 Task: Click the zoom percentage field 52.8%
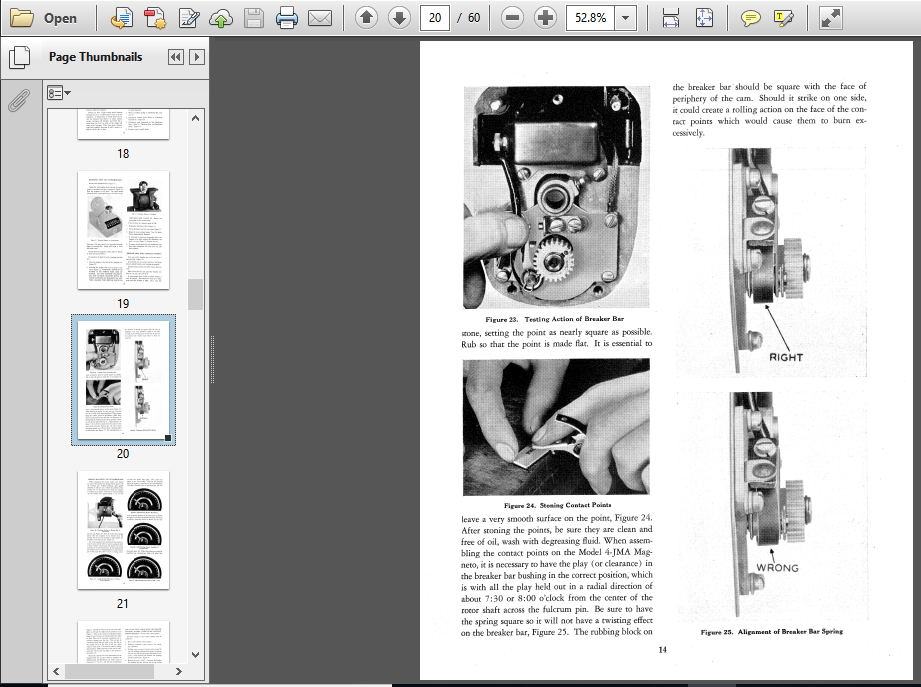coord(590,18)
